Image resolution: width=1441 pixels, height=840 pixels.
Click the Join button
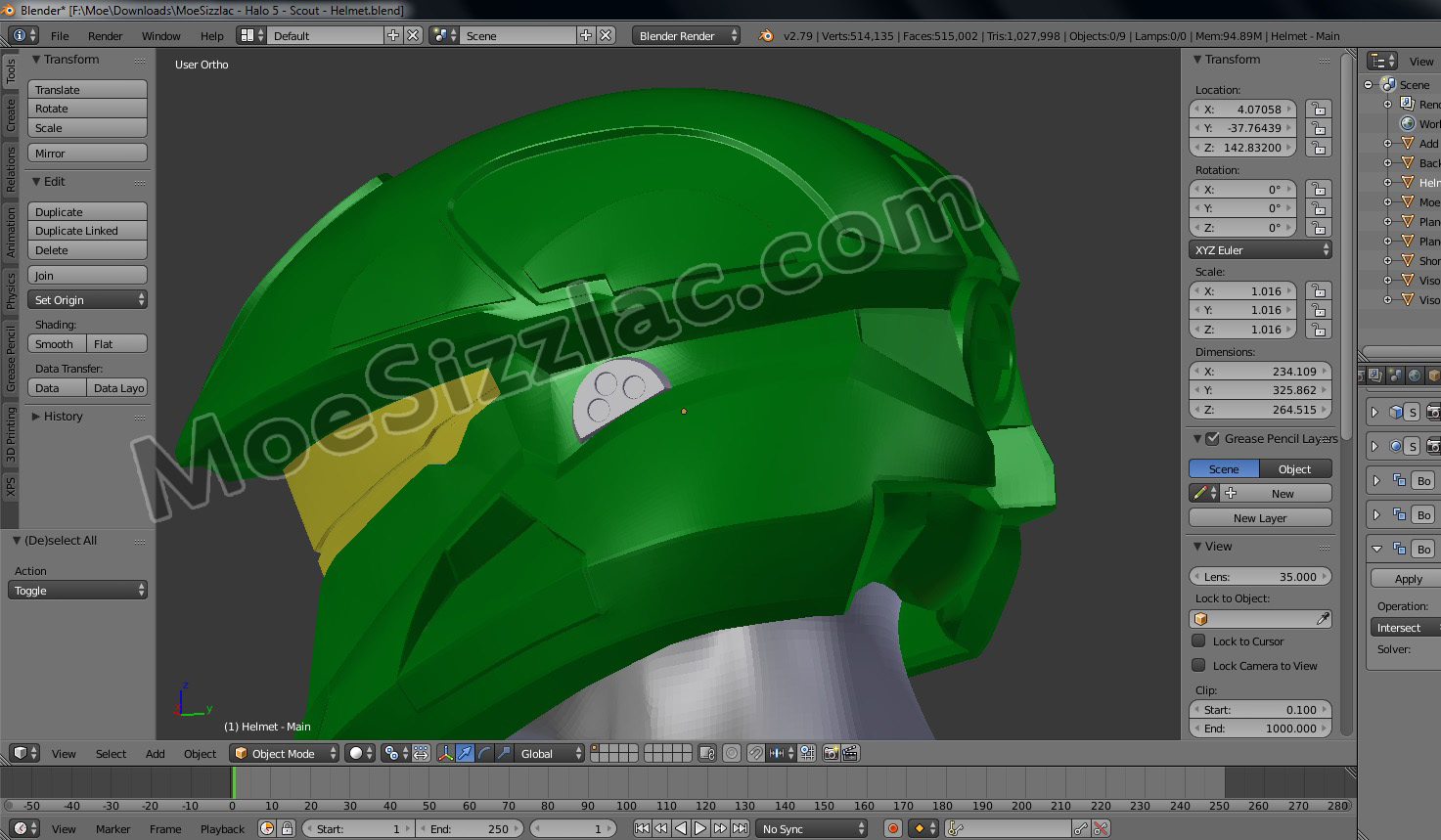(87, 275)
